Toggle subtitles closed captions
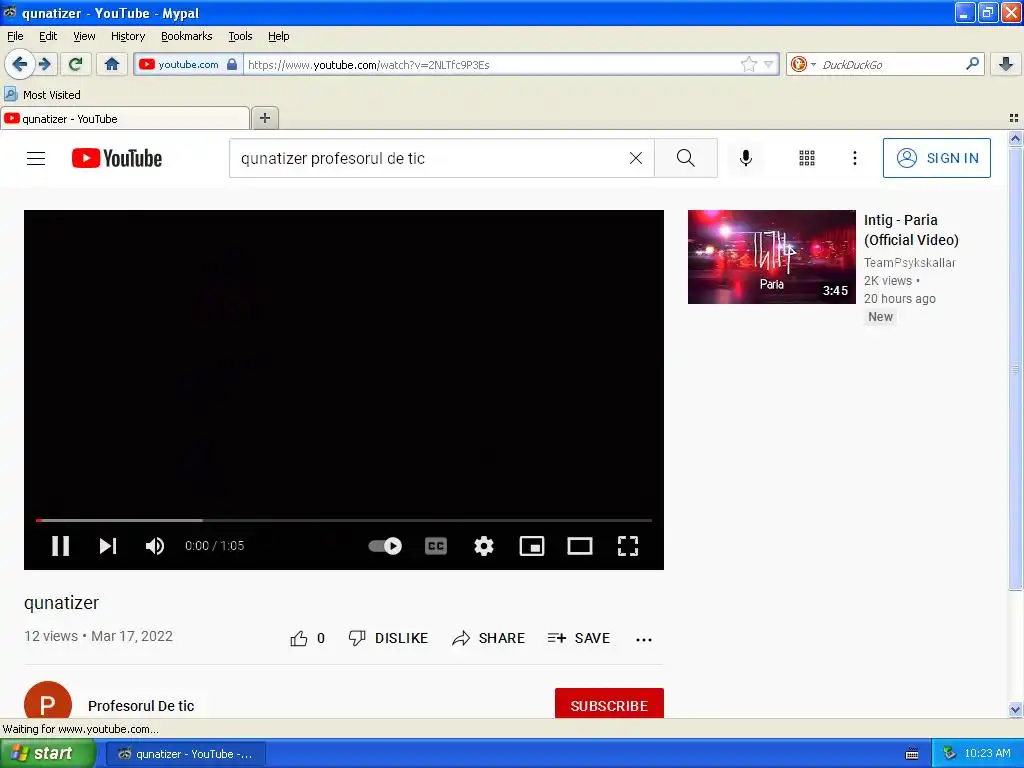This screenshot has width=1024, height=768. (x=436, y=546)
